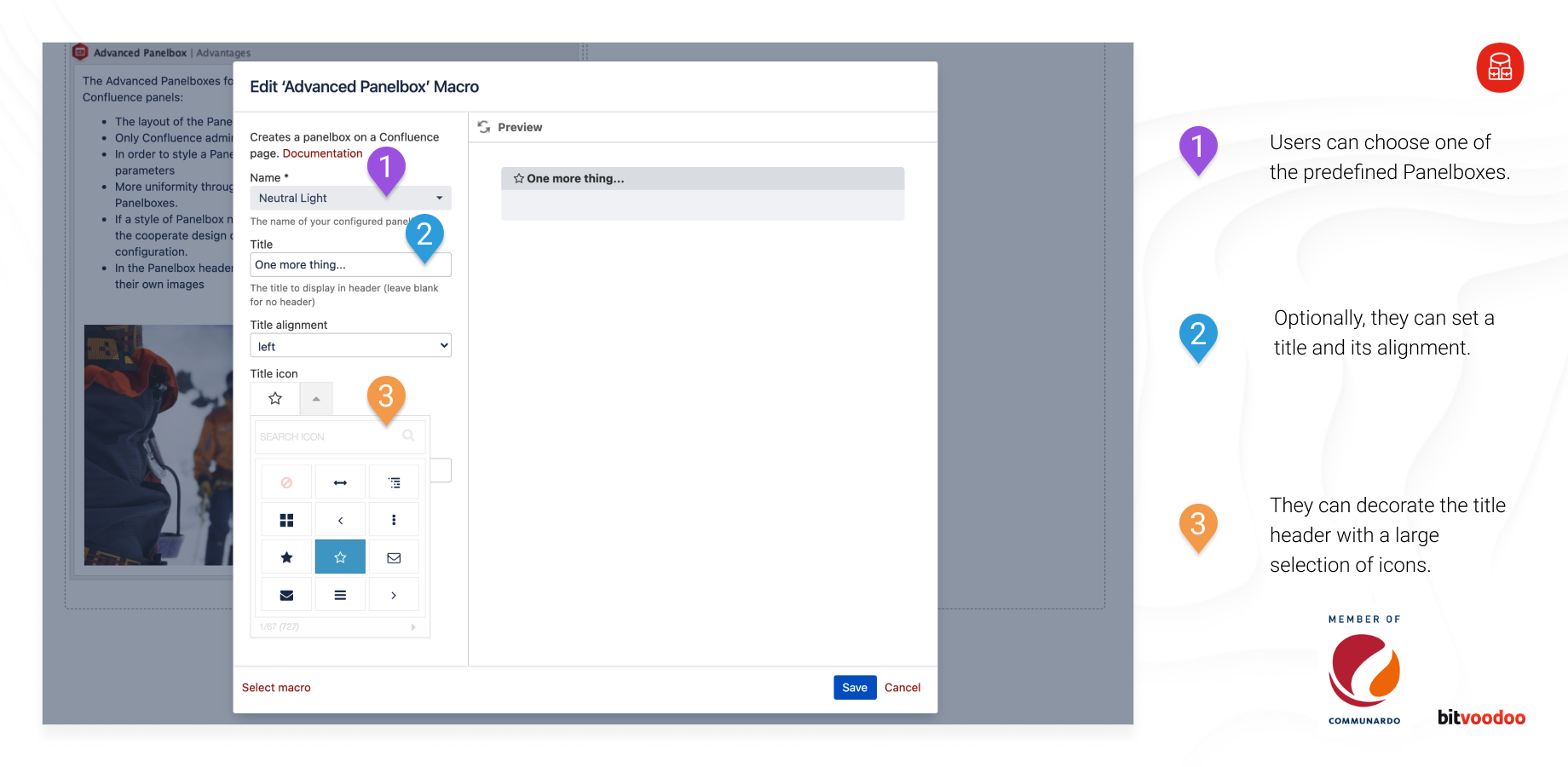
Task: Go to the next icon page
Action: [x=414, y=626]
